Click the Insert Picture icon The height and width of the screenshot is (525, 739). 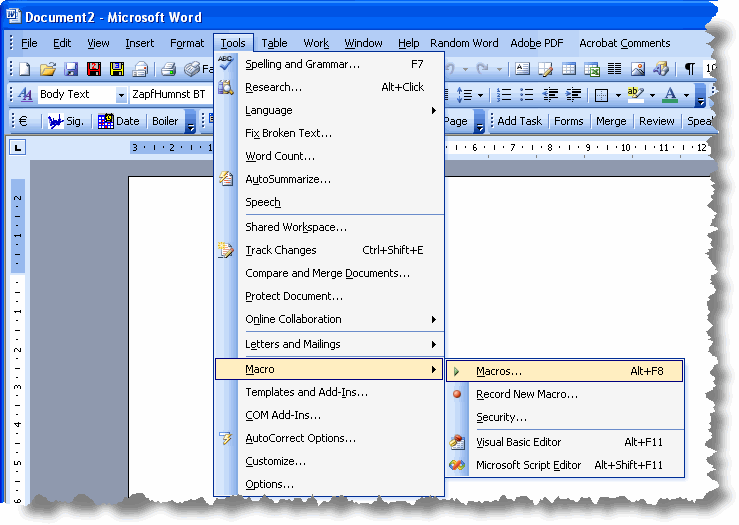638,69
